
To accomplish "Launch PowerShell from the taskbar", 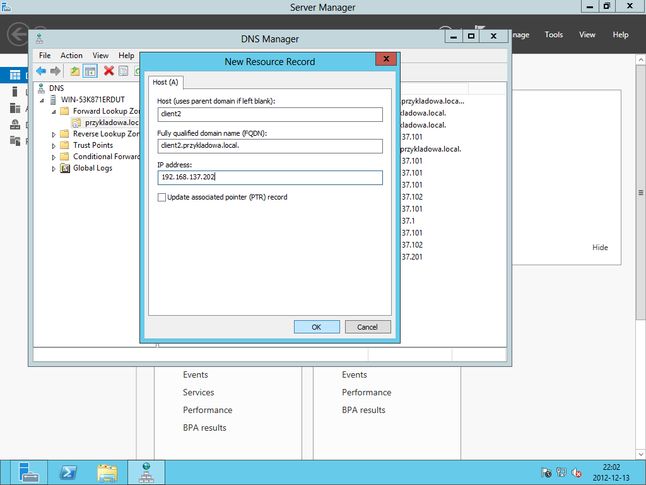I will point(68,473).
